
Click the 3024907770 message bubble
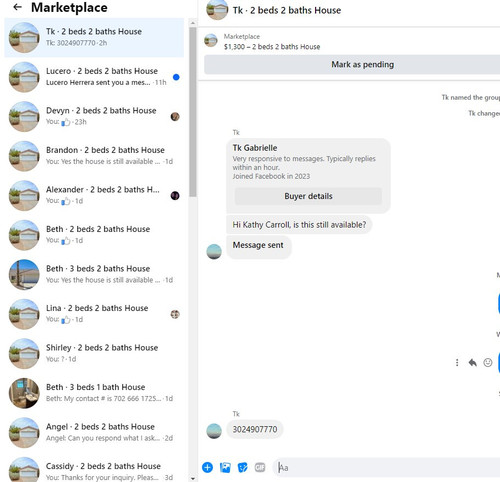[x=255, y=429]
